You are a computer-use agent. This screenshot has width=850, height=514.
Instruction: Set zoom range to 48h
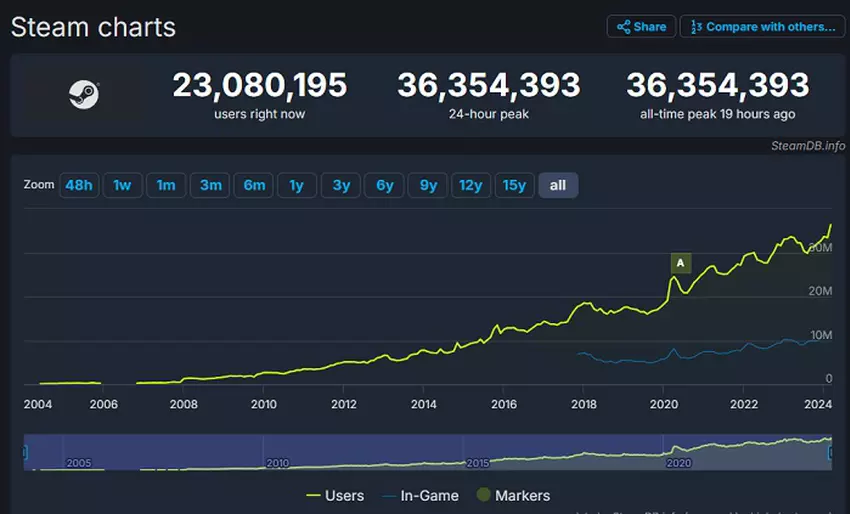(79, 185)
